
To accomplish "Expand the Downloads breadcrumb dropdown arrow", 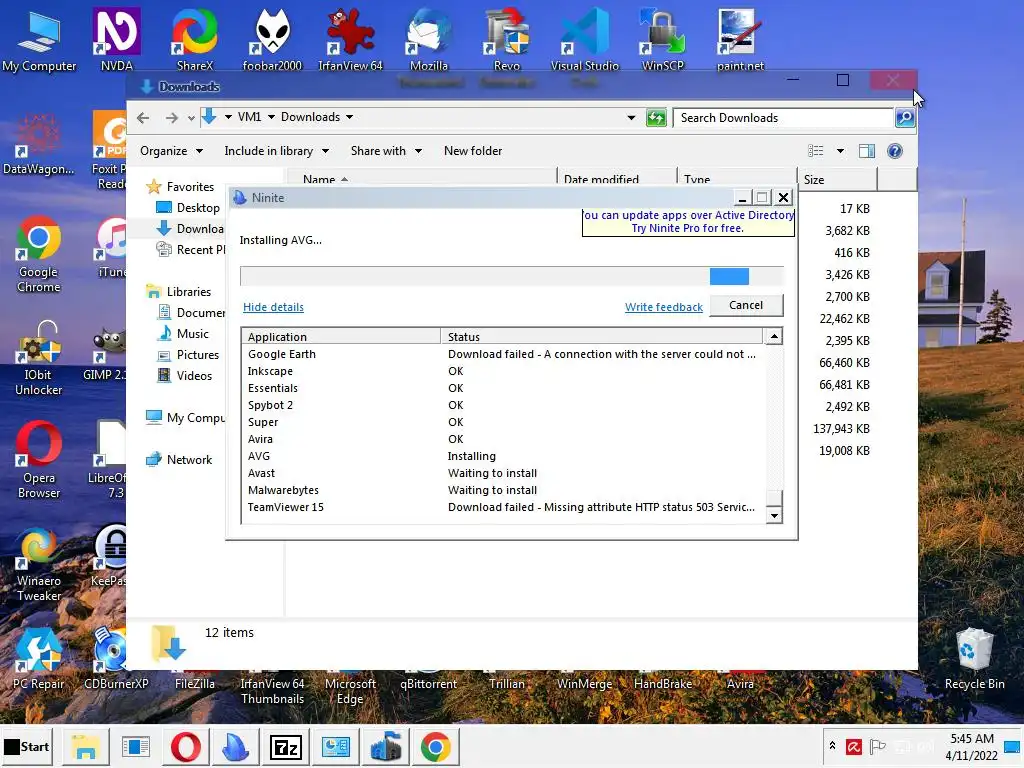I will click(x=349, y=118).
